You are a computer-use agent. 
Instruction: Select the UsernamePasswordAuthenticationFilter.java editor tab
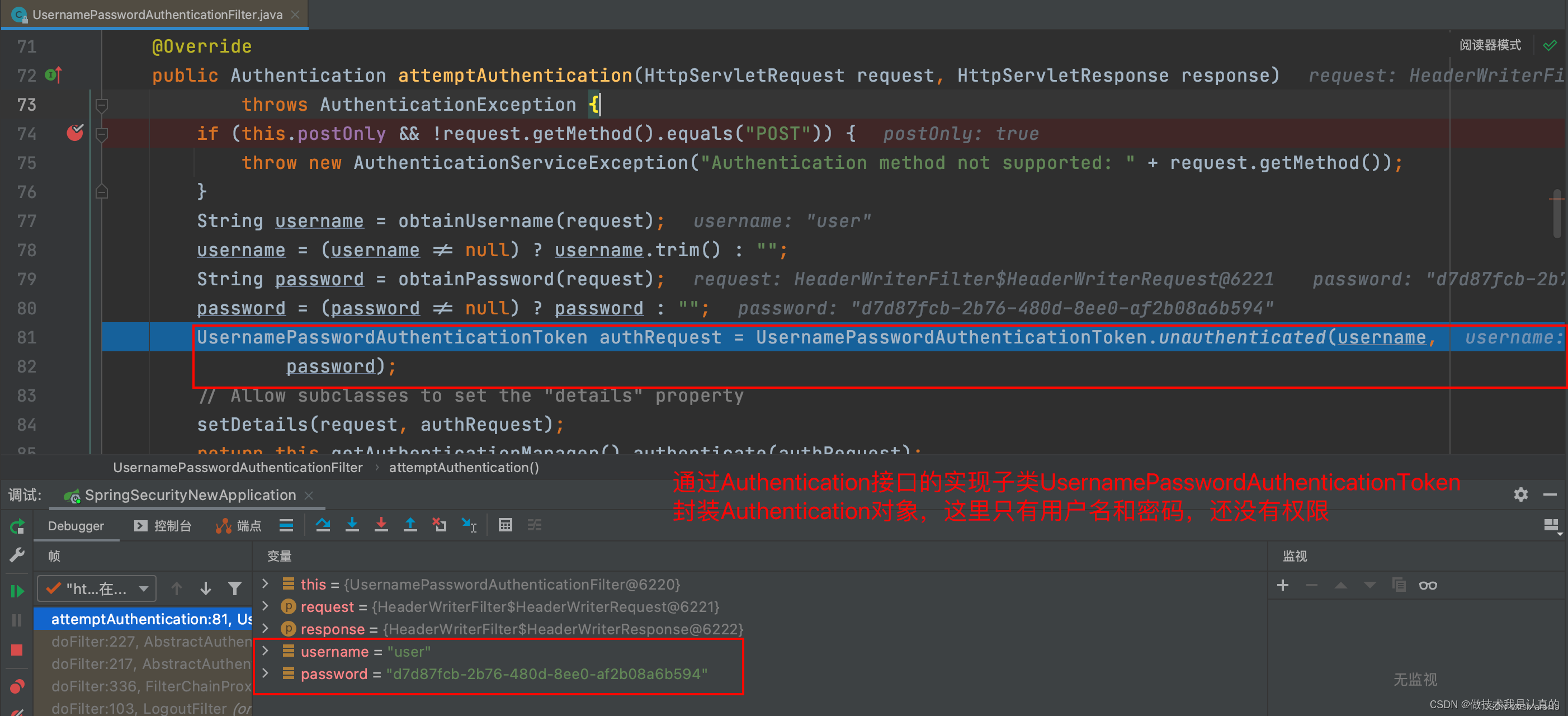tap(157, 15)
